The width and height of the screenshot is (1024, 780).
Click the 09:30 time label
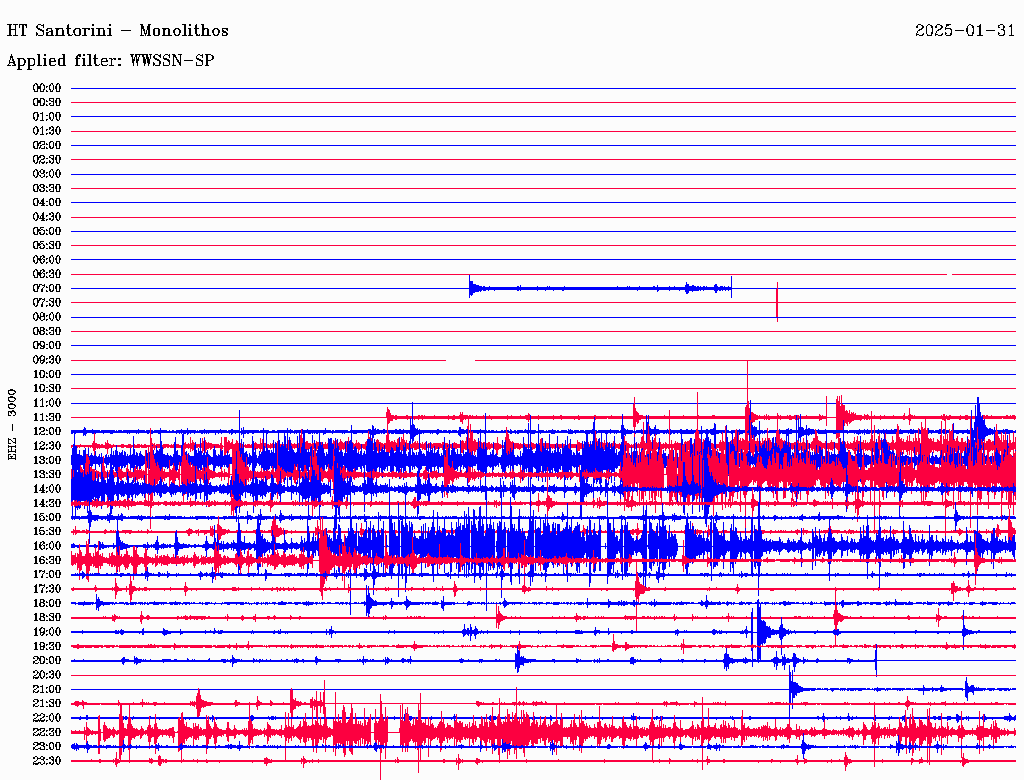pos(47,360)
